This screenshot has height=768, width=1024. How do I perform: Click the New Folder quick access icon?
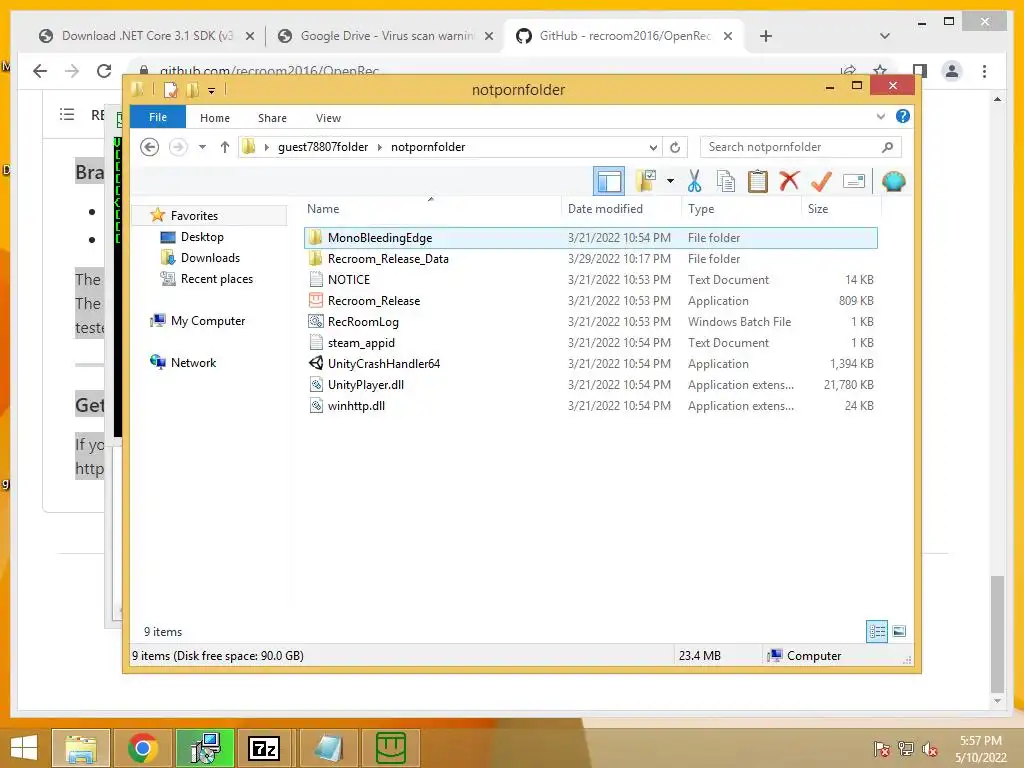pyautogui.click(x=193, y=89)
